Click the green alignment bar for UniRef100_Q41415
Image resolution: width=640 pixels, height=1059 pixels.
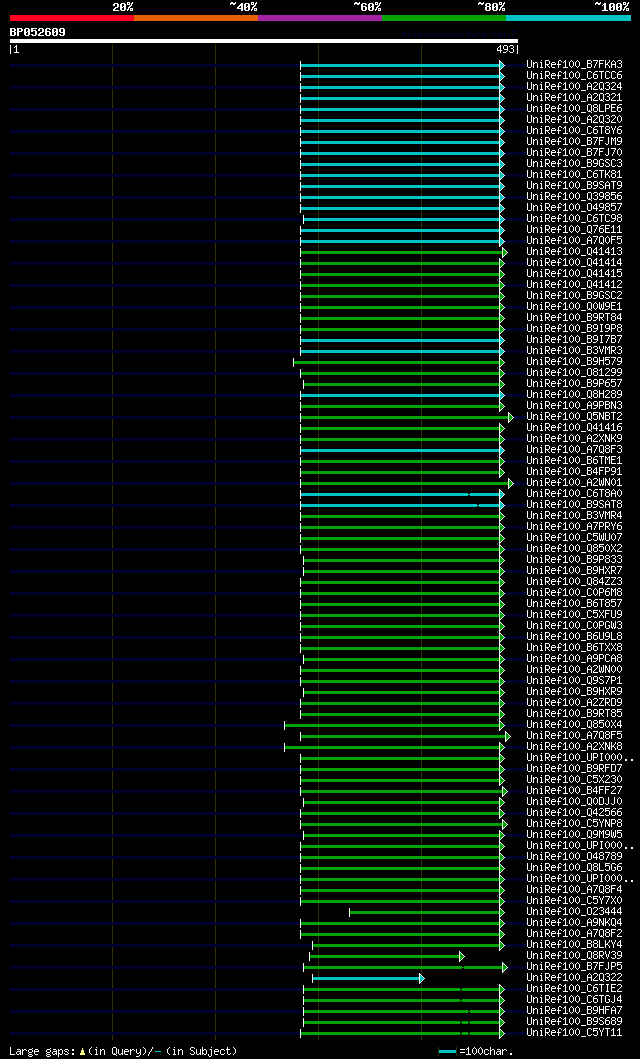point(402,274)
